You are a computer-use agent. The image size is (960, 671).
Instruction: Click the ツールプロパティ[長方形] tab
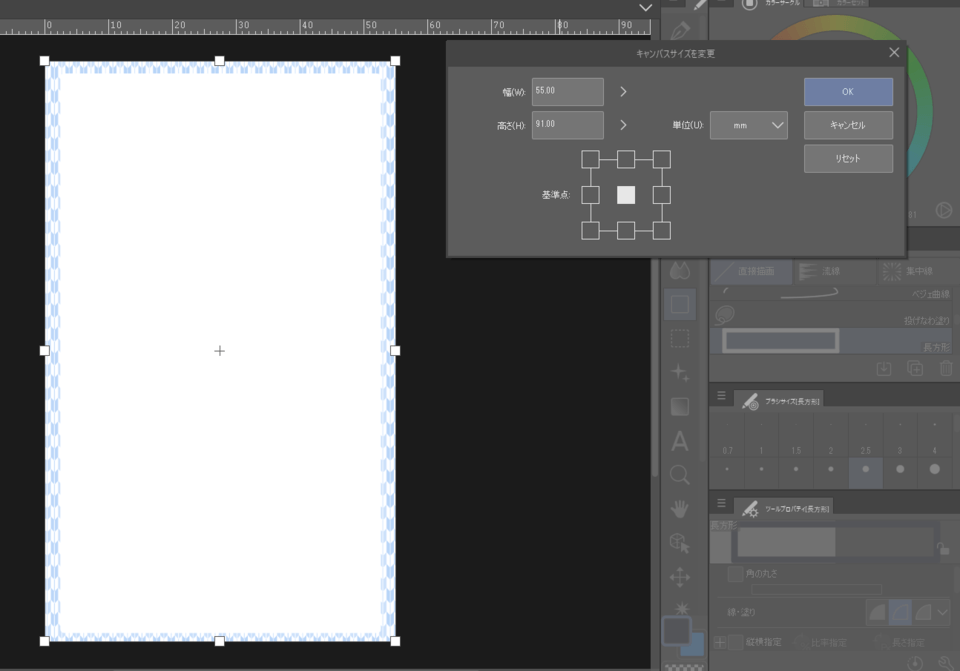click(x=784, y=508)
